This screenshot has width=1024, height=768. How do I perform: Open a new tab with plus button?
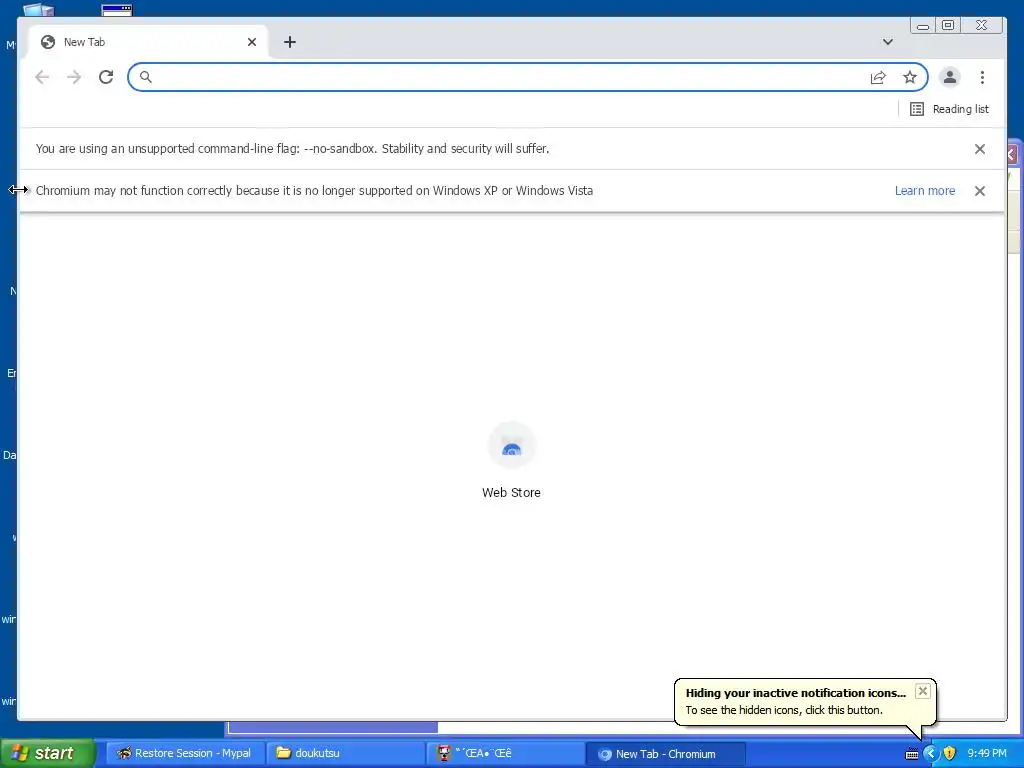(290, 42)
